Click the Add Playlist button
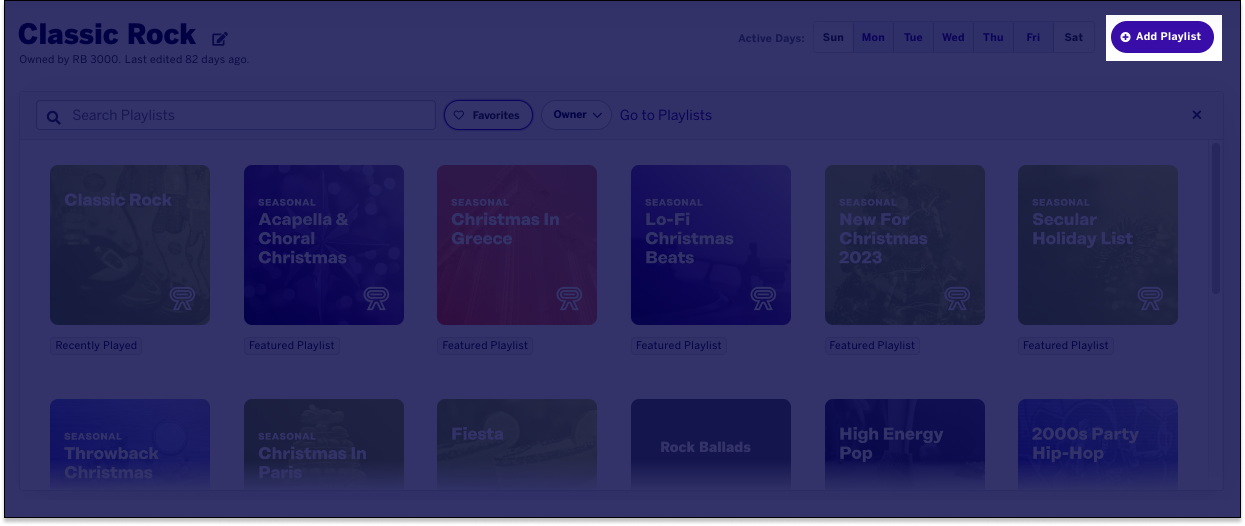The width and height of the screenshot is (1245, 526). coord(1162,37)
